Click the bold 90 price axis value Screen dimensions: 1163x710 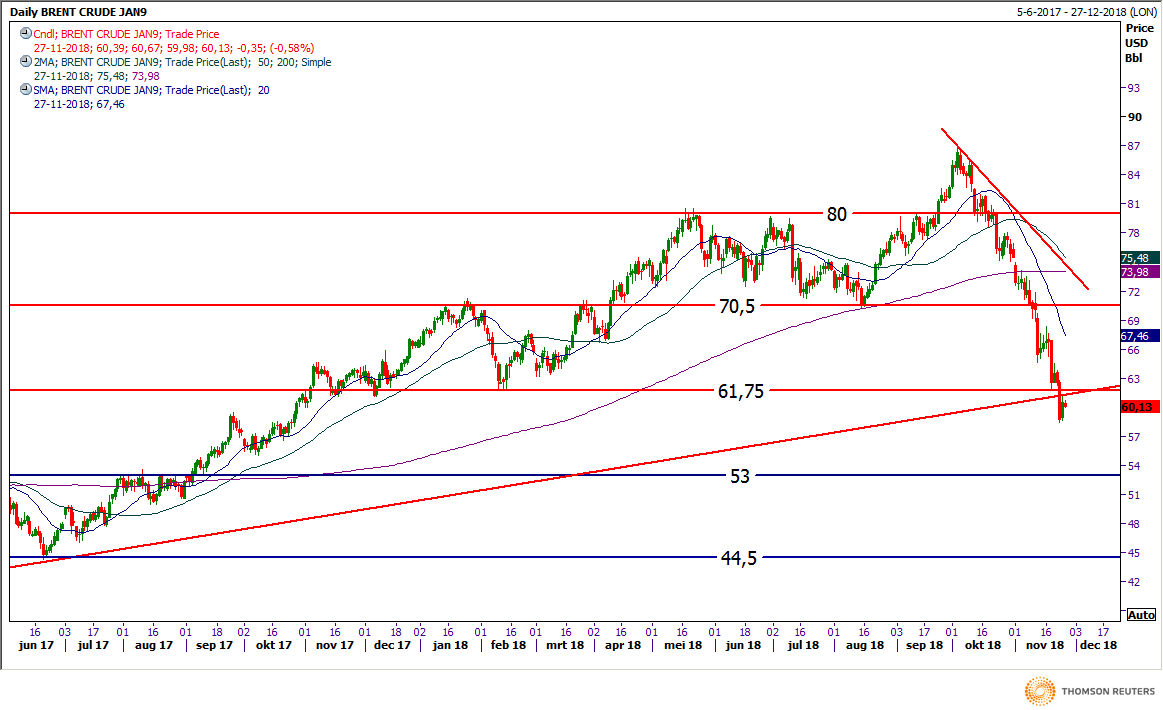1134,117
